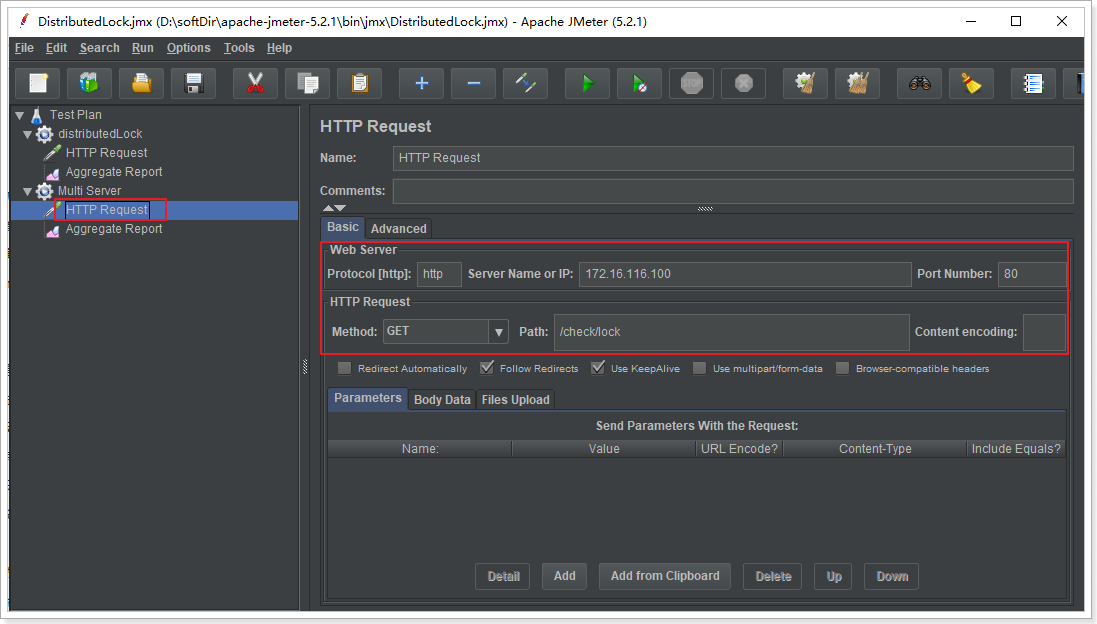This screenshot has height=624, width=1097.
Task: Switch to the Advanced tab
Action: click(x=398, y=229)
